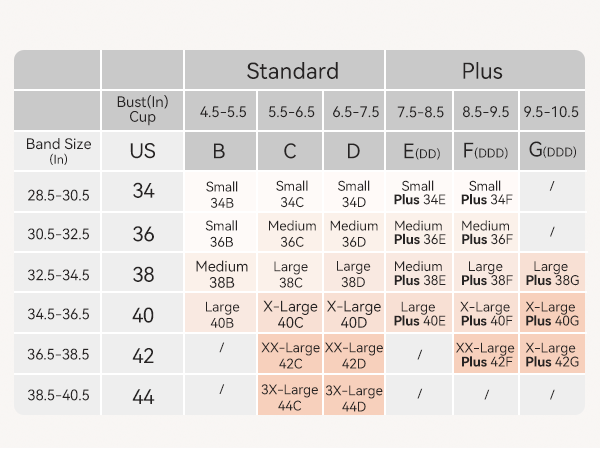This screenshot has width=600, height=450.
Task: Click the Large 38D size cell
Action: [x=353, y=273]
